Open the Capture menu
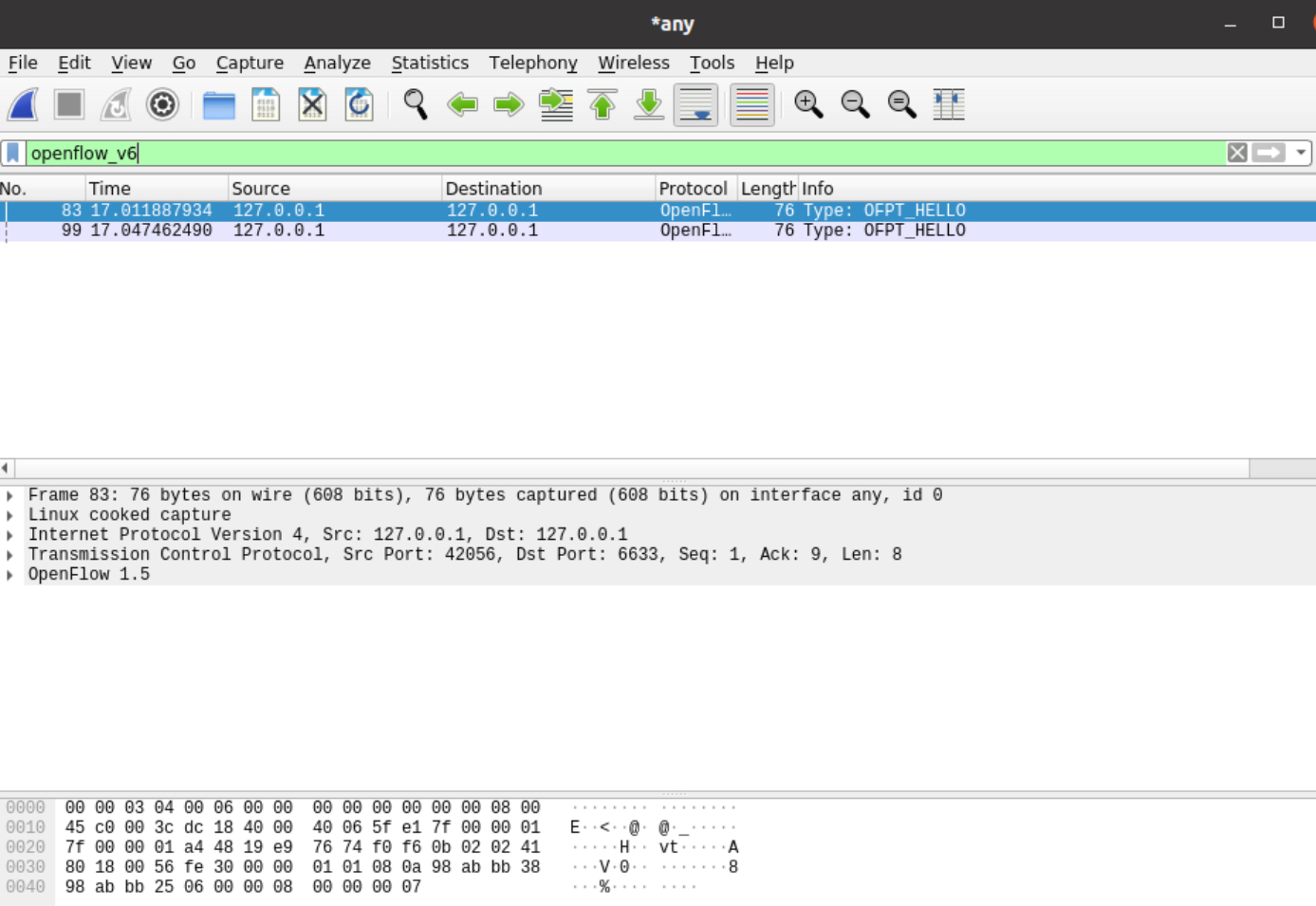 click(250, 63)
